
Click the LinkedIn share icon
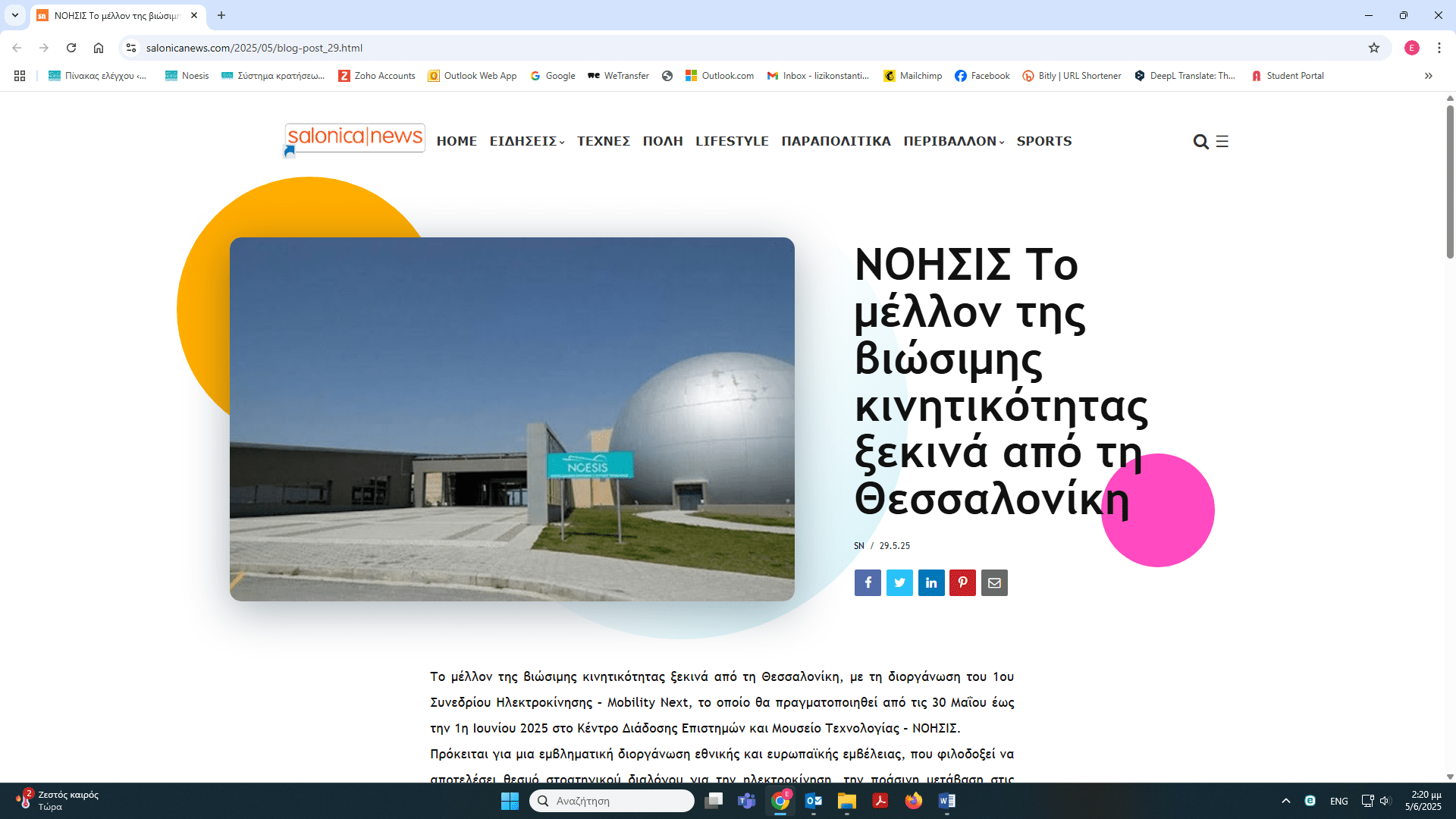coord(931,582)
